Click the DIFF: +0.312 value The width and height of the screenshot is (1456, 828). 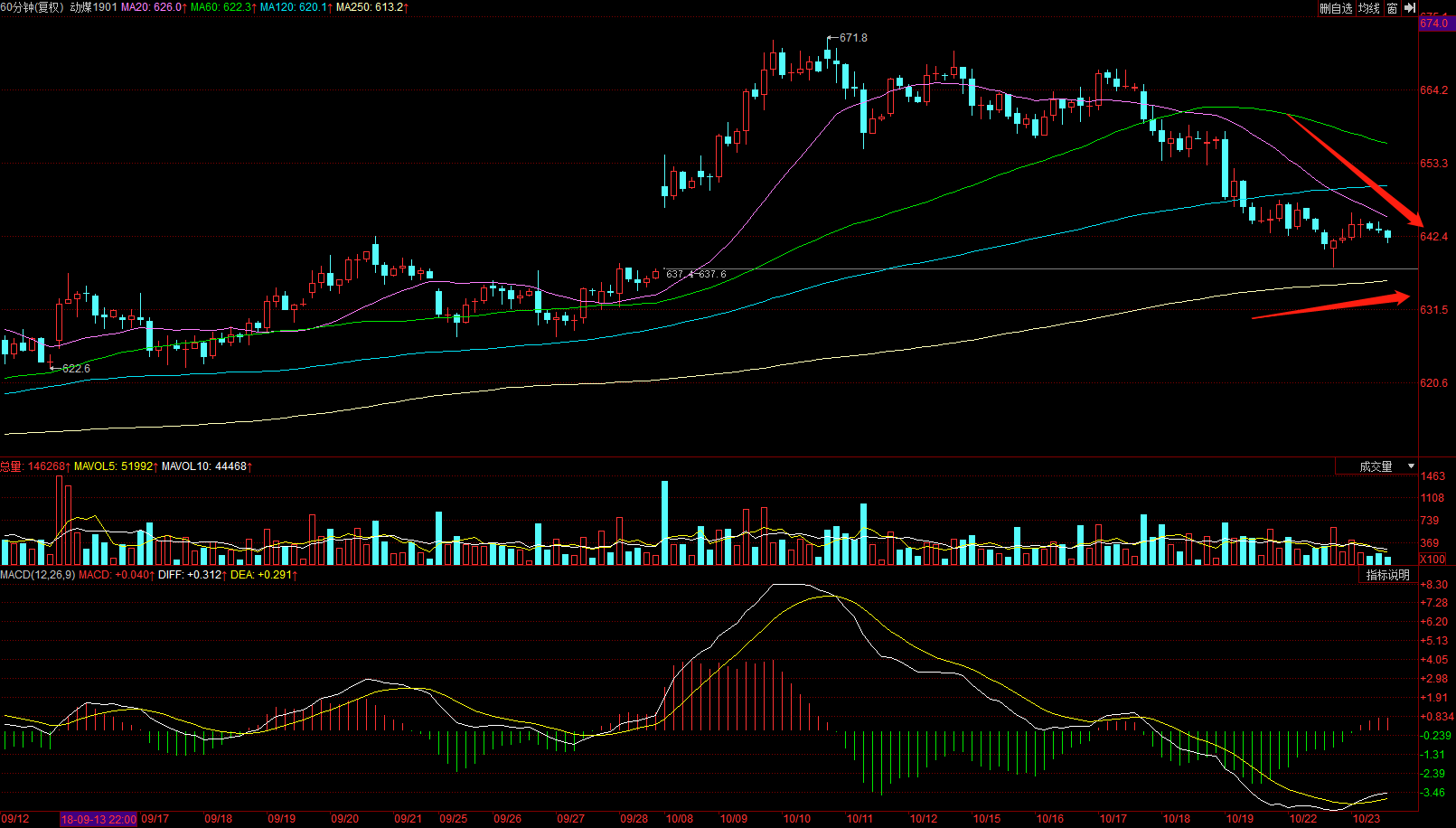tap(193, 575)
